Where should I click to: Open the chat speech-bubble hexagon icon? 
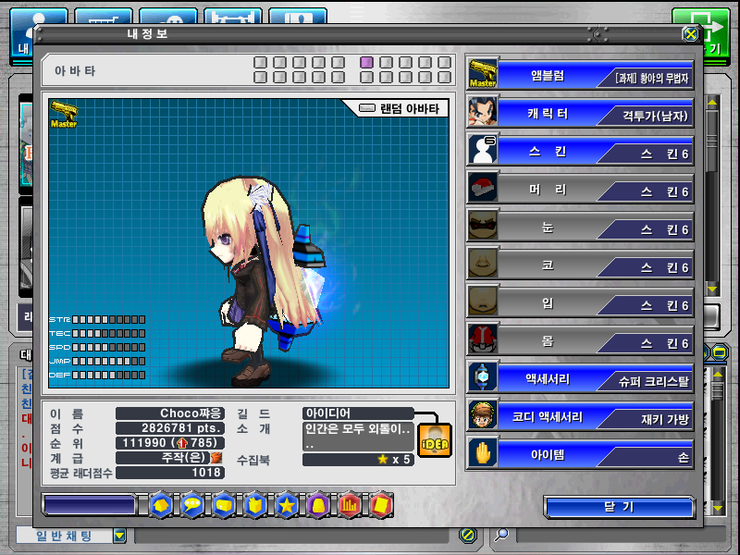[x=193, y=506]
